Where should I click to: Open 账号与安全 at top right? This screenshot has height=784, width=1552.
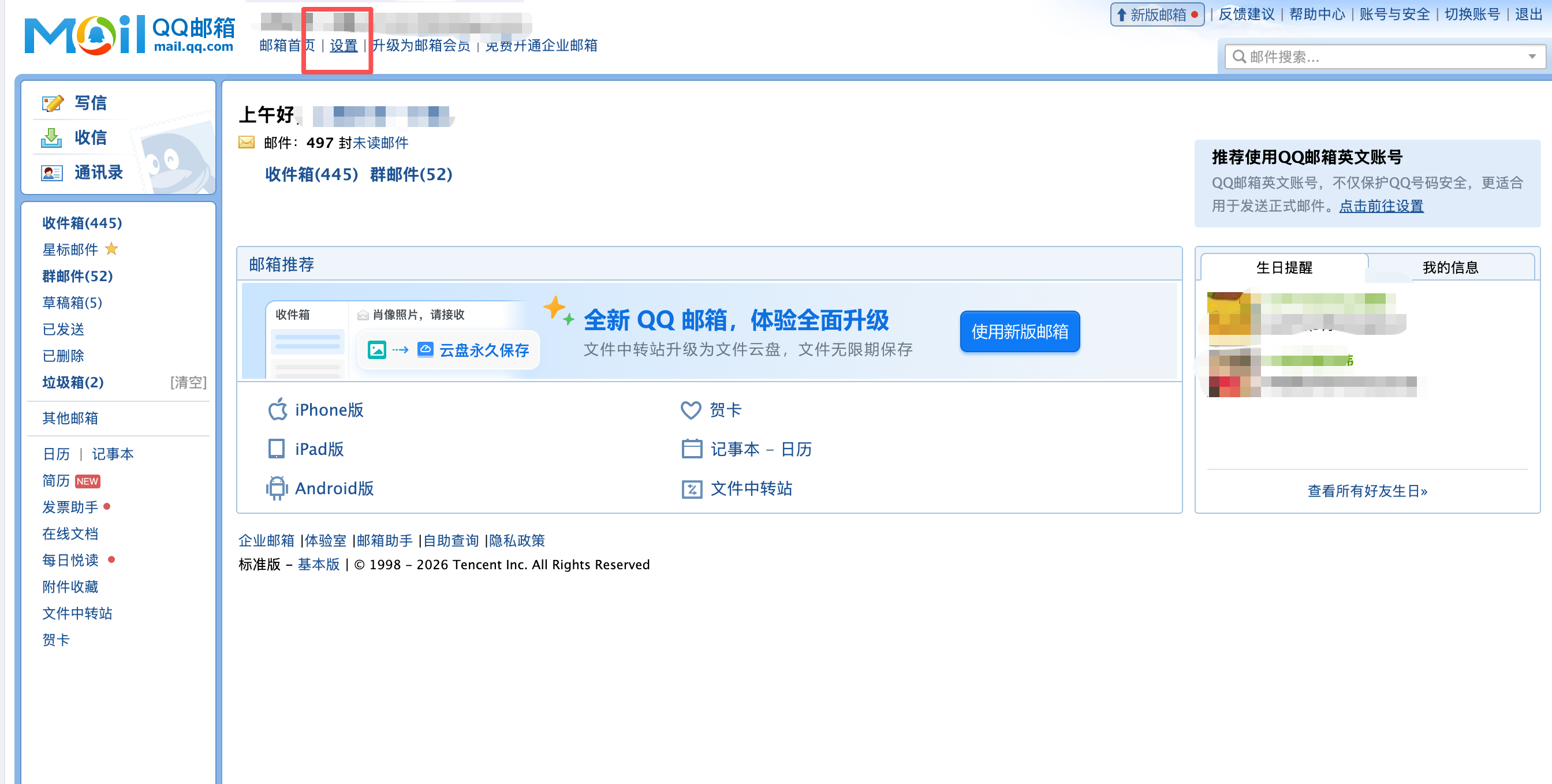(x=1394, y=14)
